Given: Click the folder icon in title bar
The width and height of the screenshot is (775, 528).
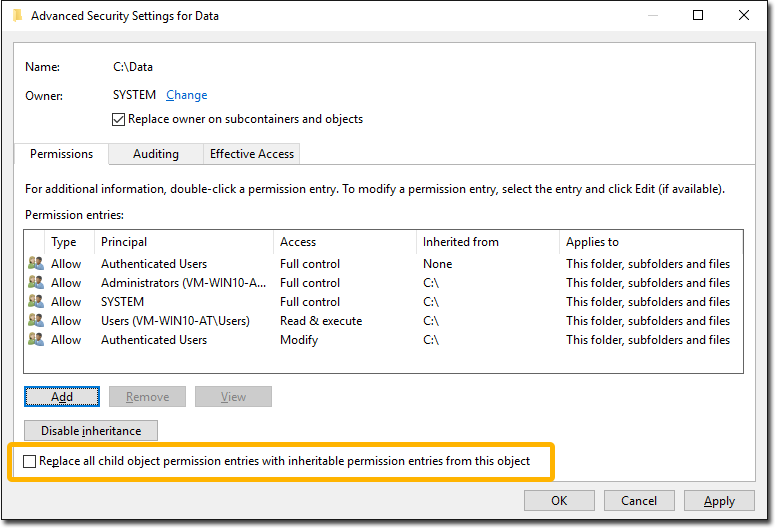Looking at the screenshot, I should tap(17, 16).
